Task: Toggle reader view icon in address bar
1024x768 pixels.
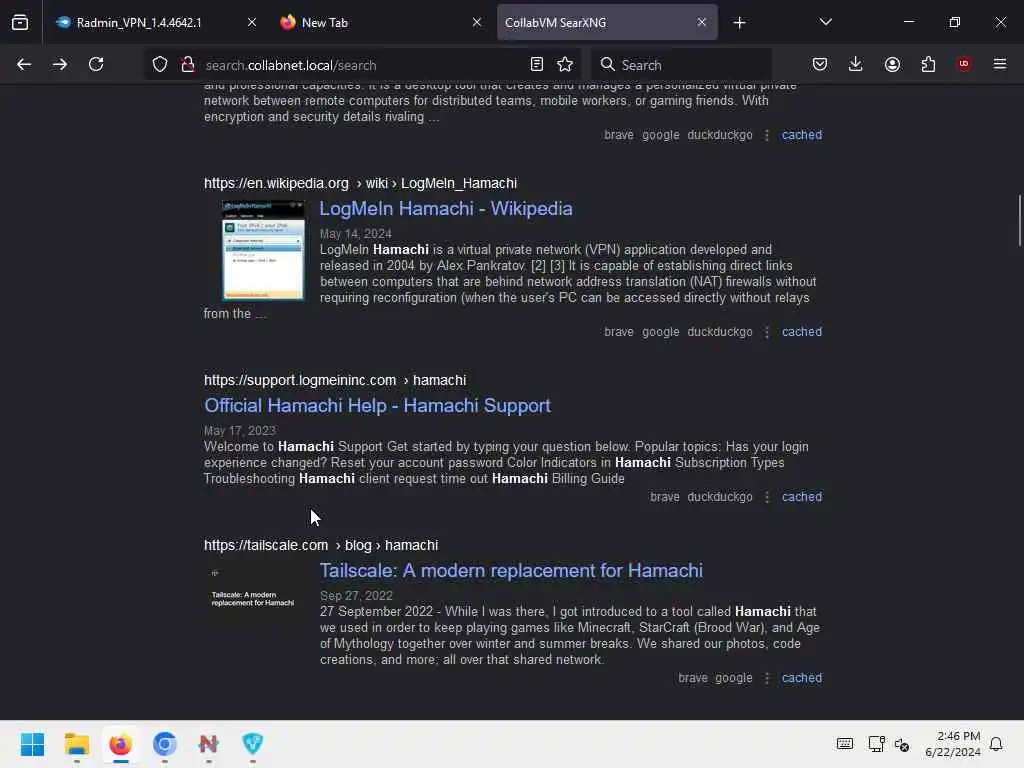Action: 537,64
